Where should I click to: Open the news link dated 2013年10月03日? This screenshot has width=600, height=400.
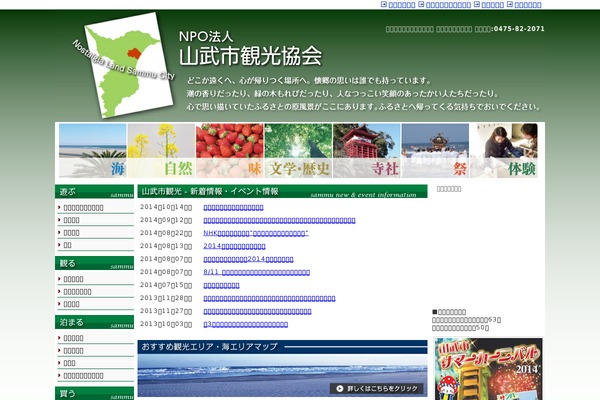246,325
